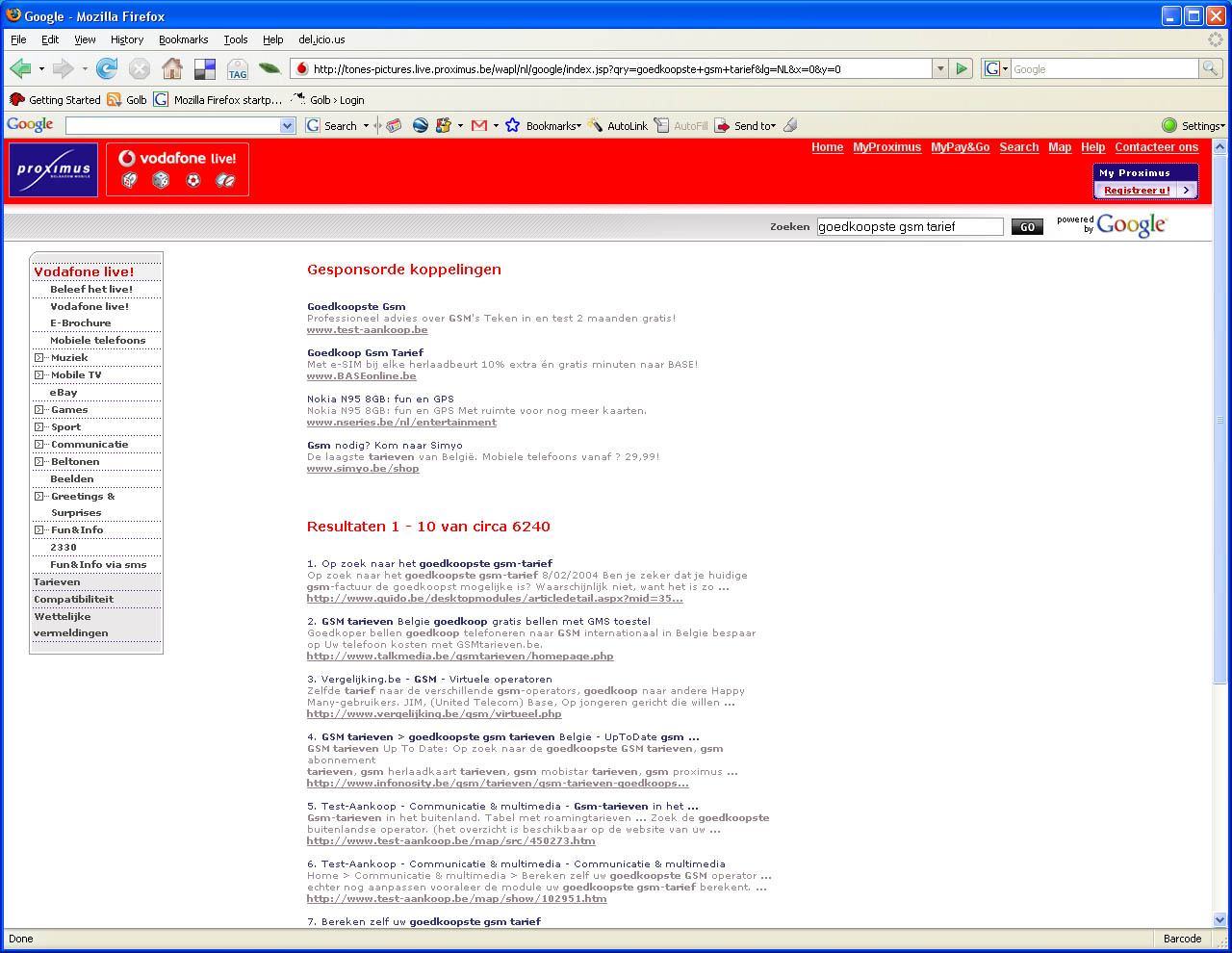
Task: Go to the Home page icon
Action: 172,68
